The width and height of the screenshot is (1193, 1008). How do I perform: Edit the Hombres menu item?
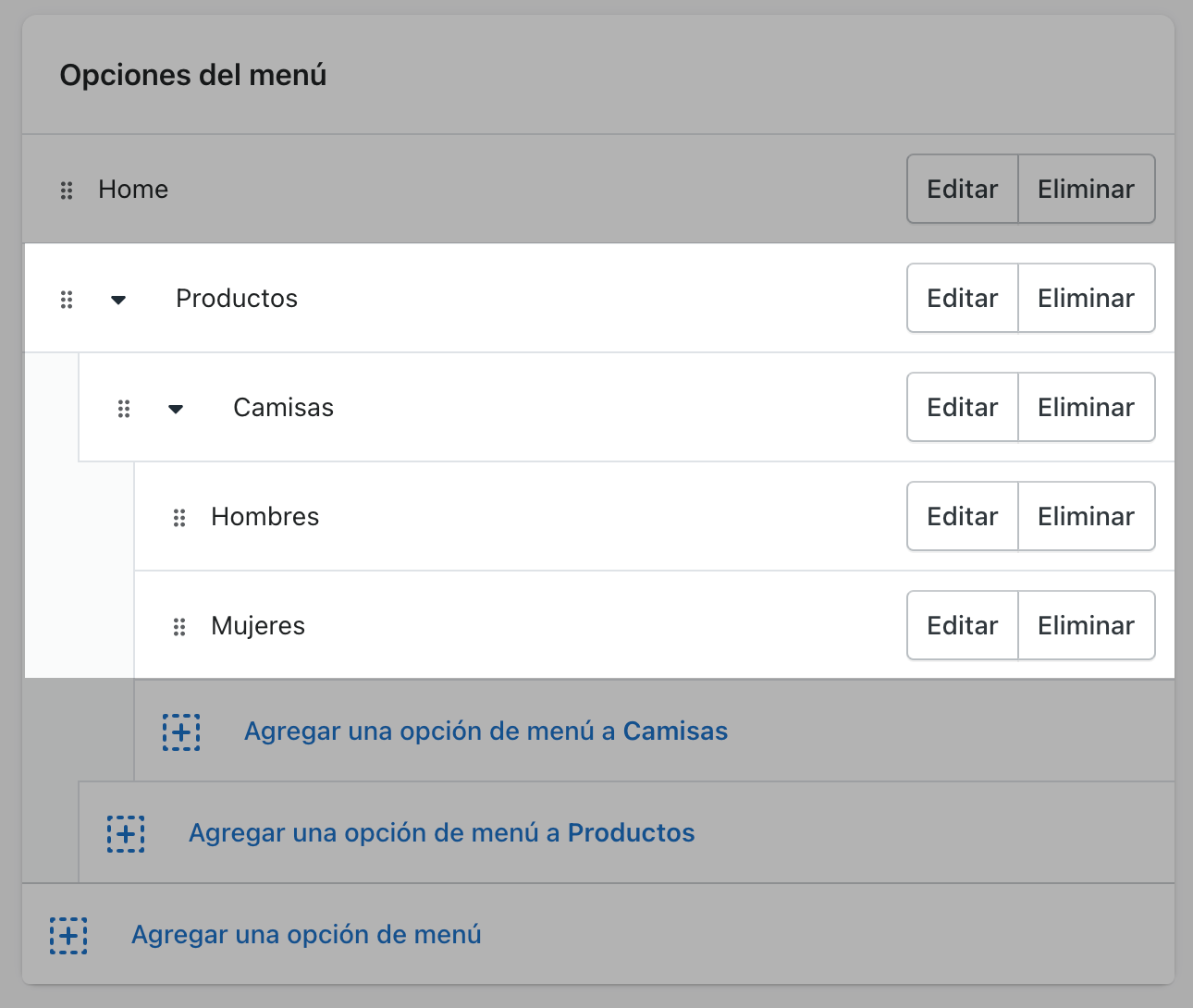tap(963, 516)
